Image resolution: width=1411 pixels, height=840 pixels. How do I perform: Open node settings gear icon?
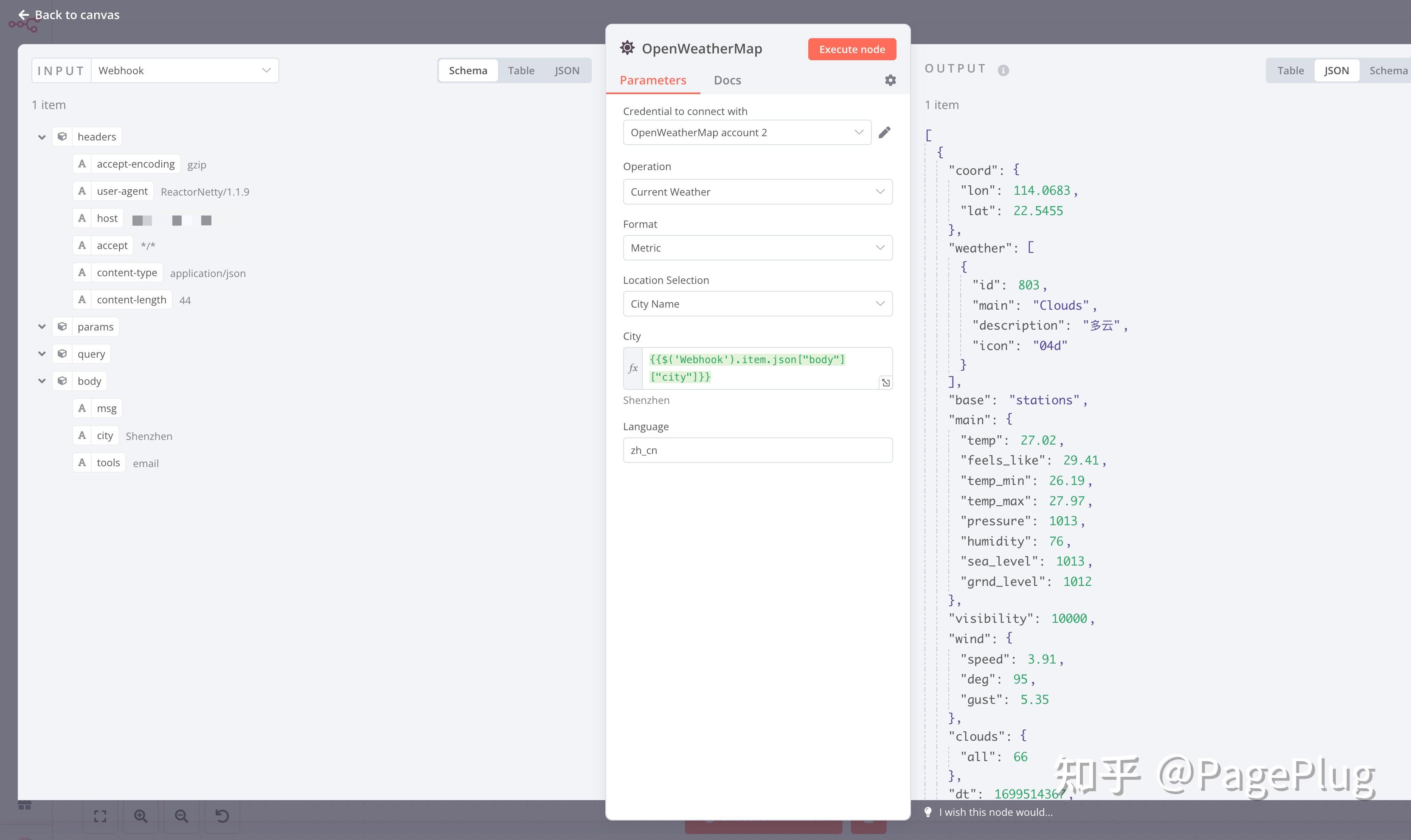[x=890, y=80]
